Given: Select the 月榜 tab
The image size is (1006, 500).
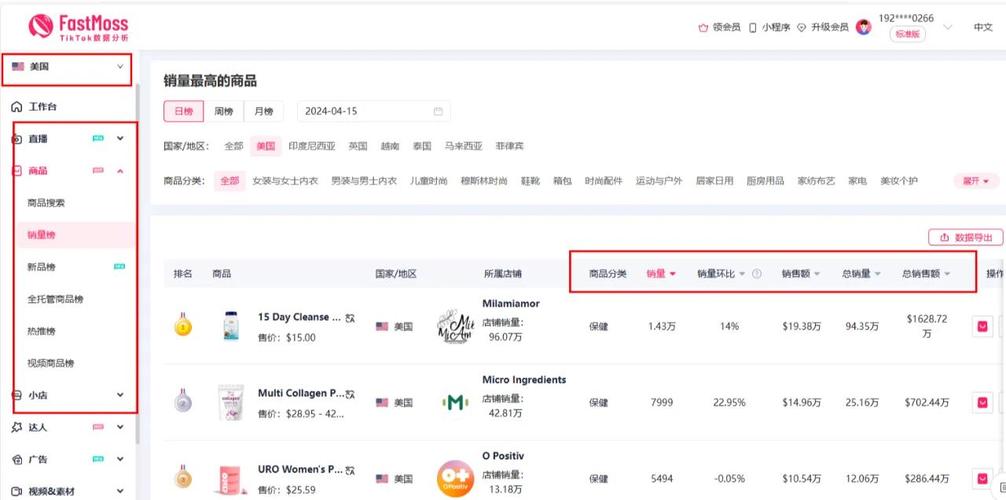Looking at the screenshot, I should point(263,111).
